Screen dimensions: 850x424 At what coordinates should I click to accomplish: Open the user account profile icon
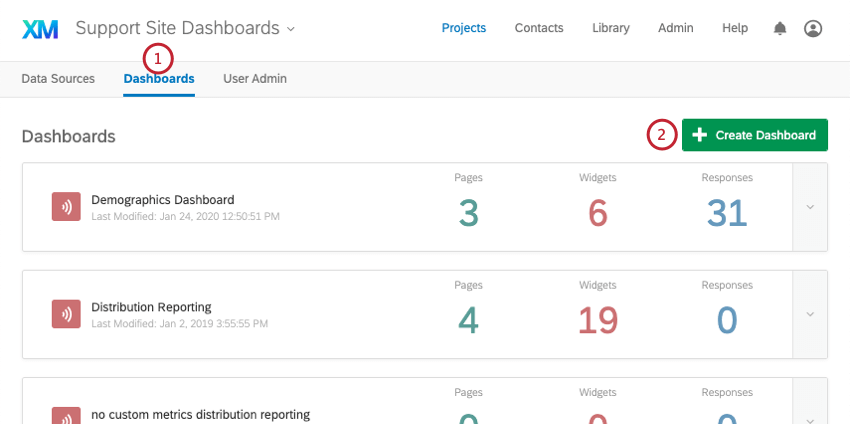(x=813, y=28)
